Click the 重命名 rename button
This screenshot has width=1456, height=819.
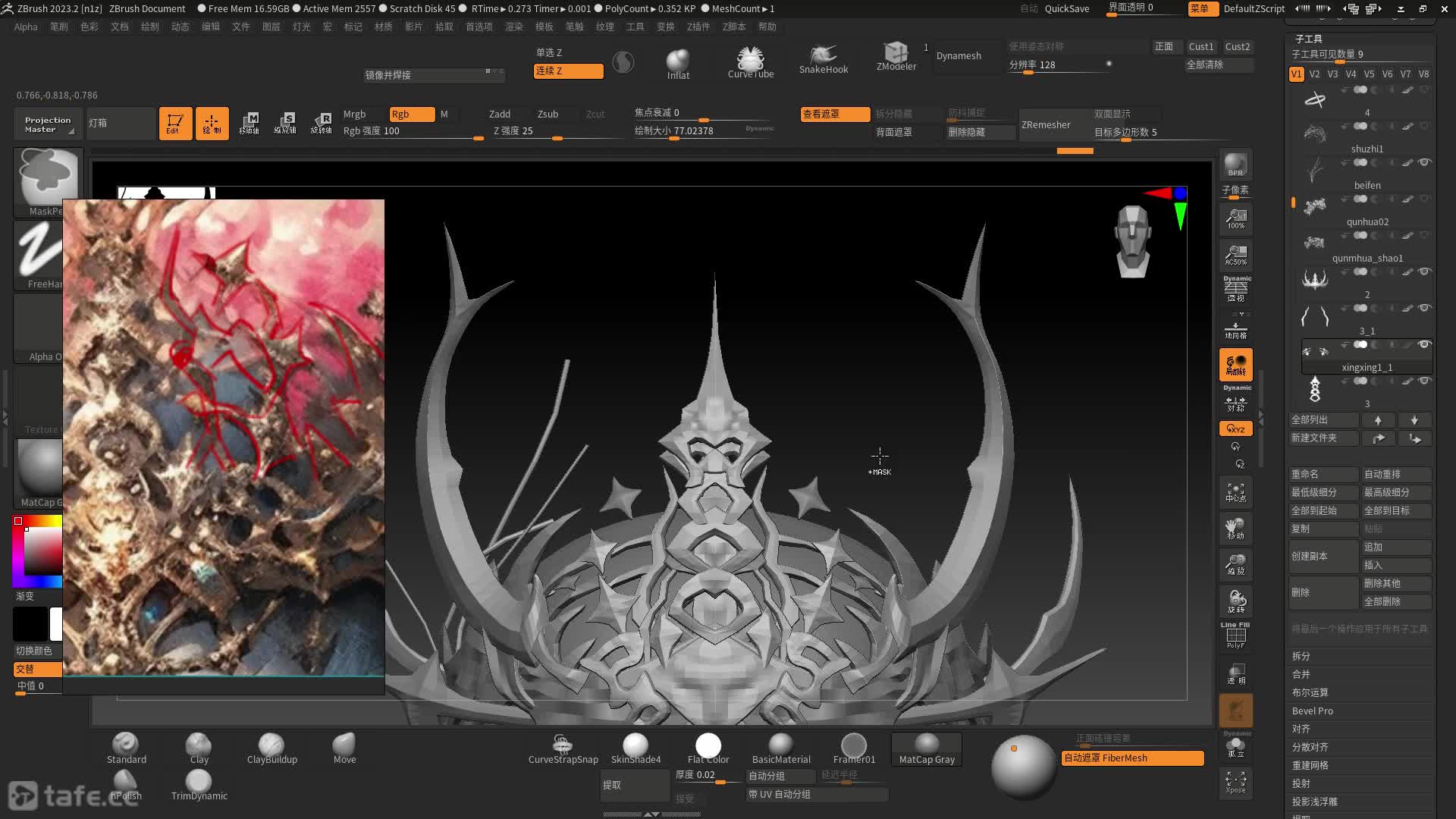point(1323,475)
